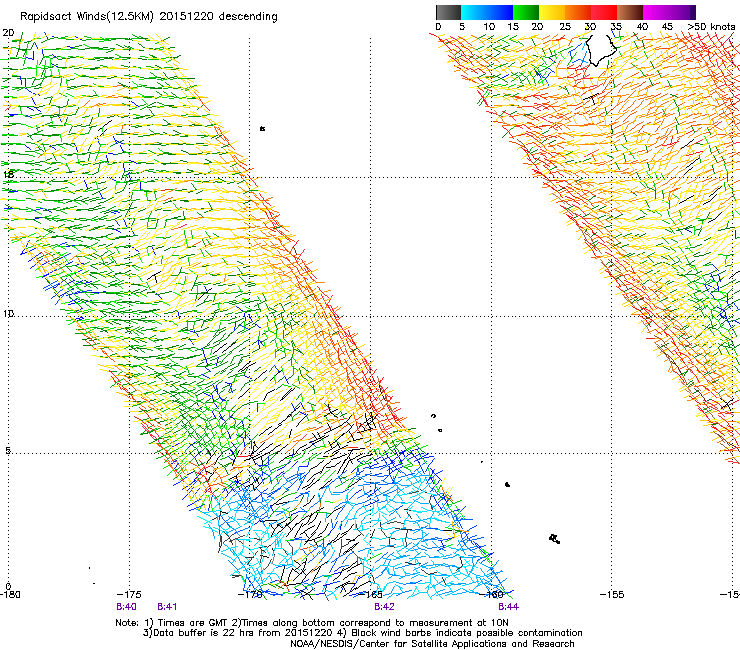Click the latitude axis label "0"
The width and height of the screenshot is (740, 650).
pyautogui.click(x=8, y=586)
